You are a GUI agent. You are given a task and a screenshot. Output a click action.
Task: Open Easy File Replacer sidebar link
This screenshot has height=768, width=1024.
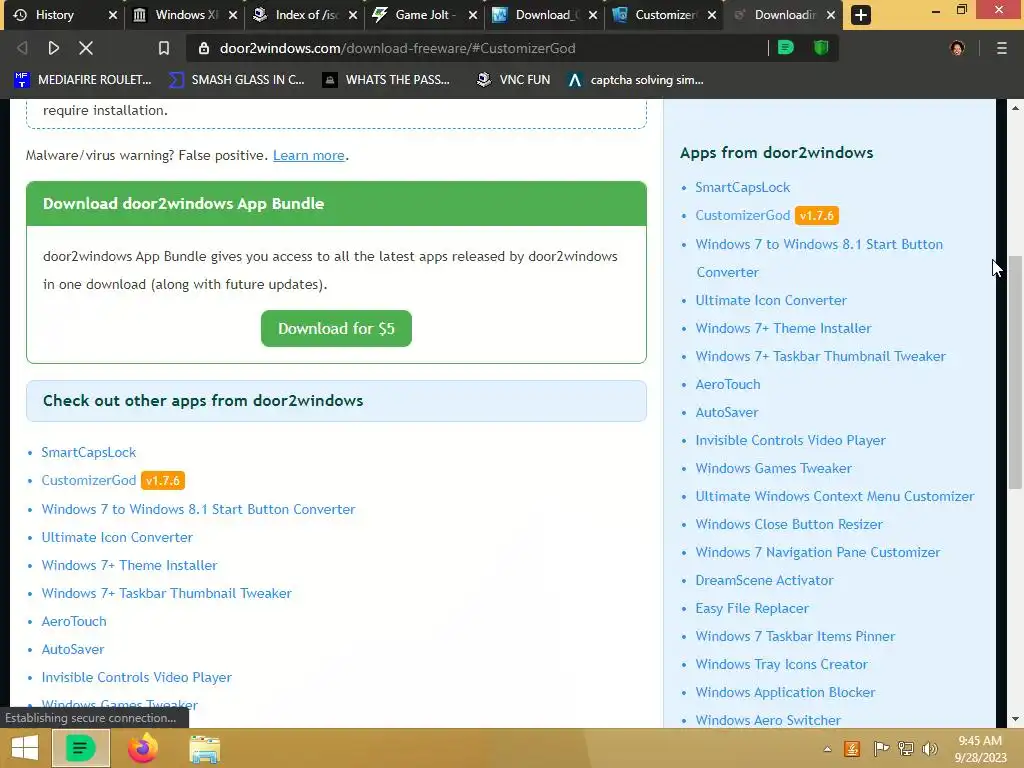click(x=752, y=609)
